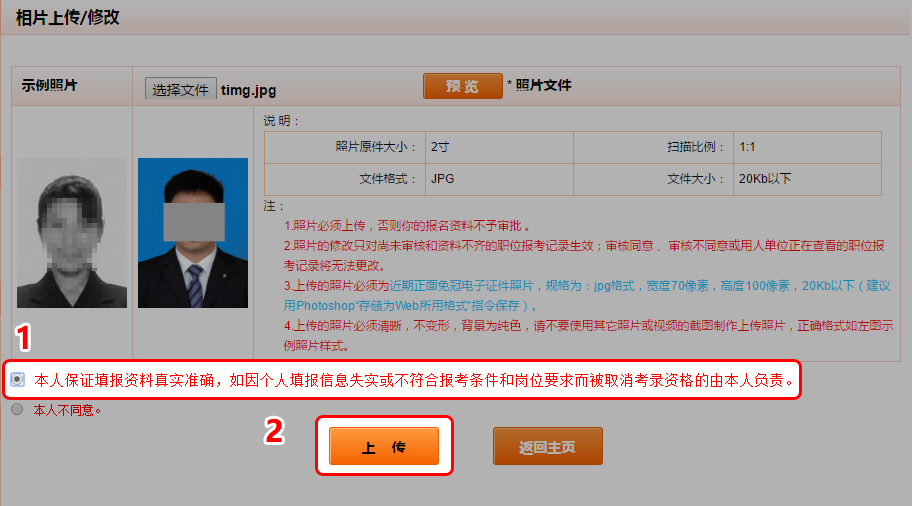Select the 本人保证填报资料真实准确 radio button
The width and height of the screenshot is (912, 506).
pyautogui.click(x=18, y=380)
